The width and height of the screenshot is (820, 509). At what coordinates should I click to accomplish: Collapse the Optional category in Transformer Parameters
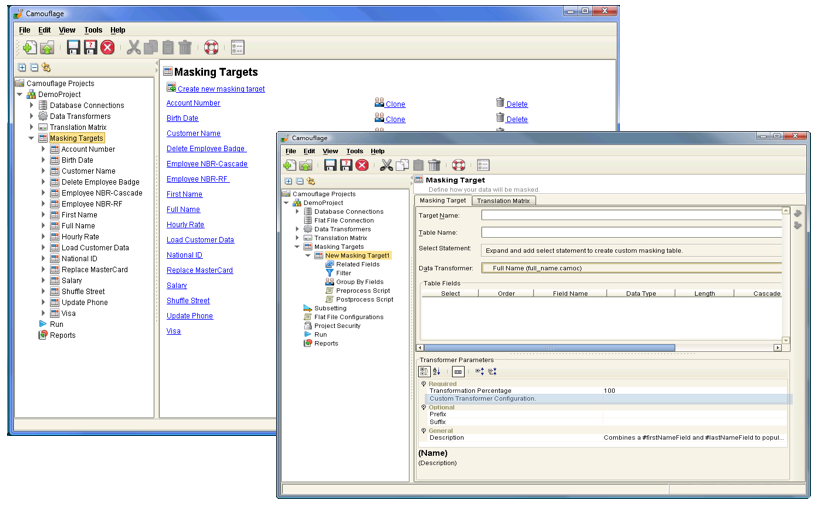click(424, 407)
